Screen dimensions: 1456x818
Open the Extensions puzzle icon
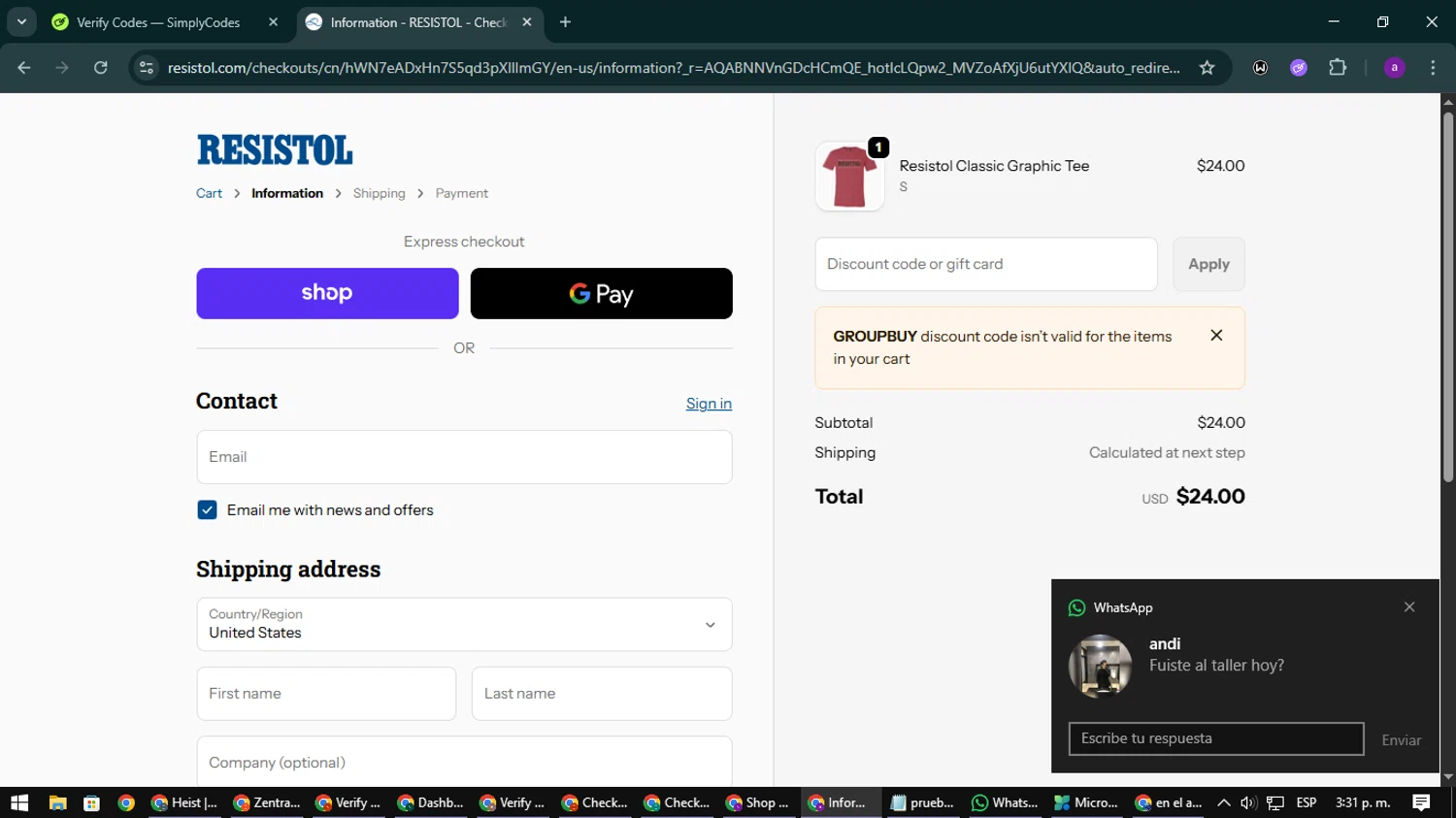coord(1338,68)
